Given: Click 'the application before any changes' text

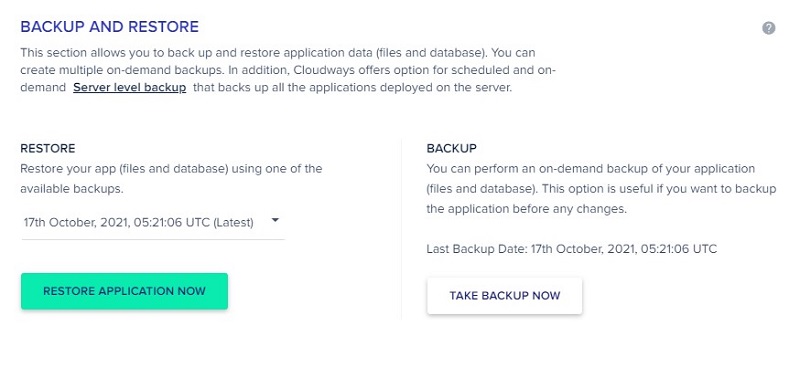Looking at the screenshot, I should [x=526, y=209].
